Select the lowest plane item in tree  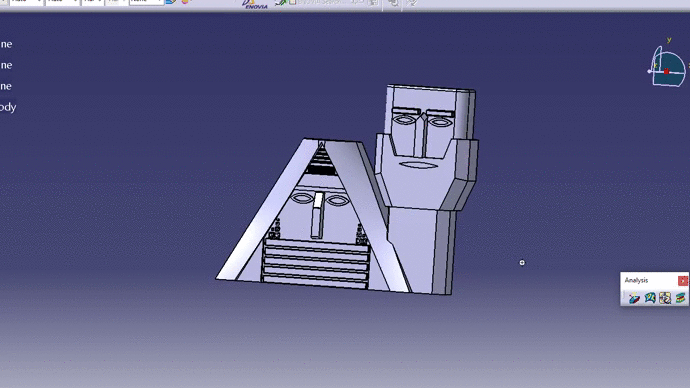tap(6, 86)
